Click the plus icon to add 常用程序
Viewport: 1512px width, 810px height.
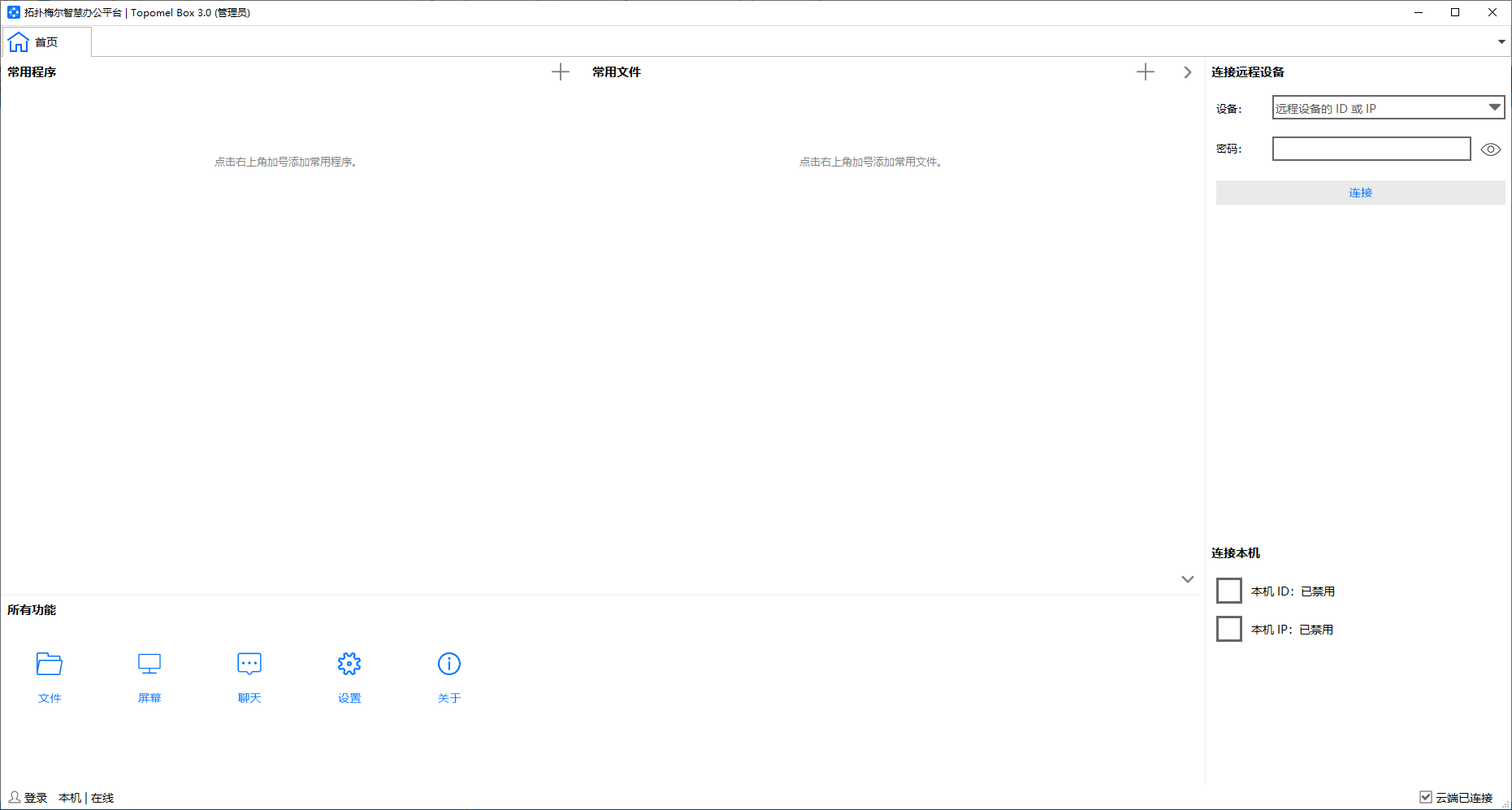click(561, 72)
